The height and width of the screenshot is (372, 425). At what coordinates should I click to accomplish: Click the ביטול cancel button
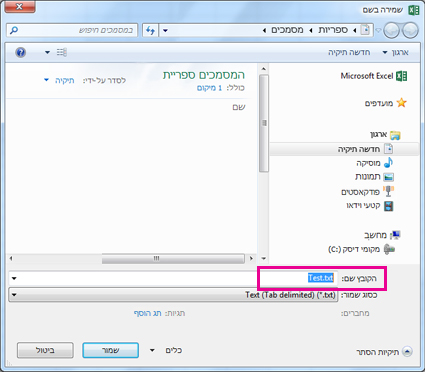45,350
